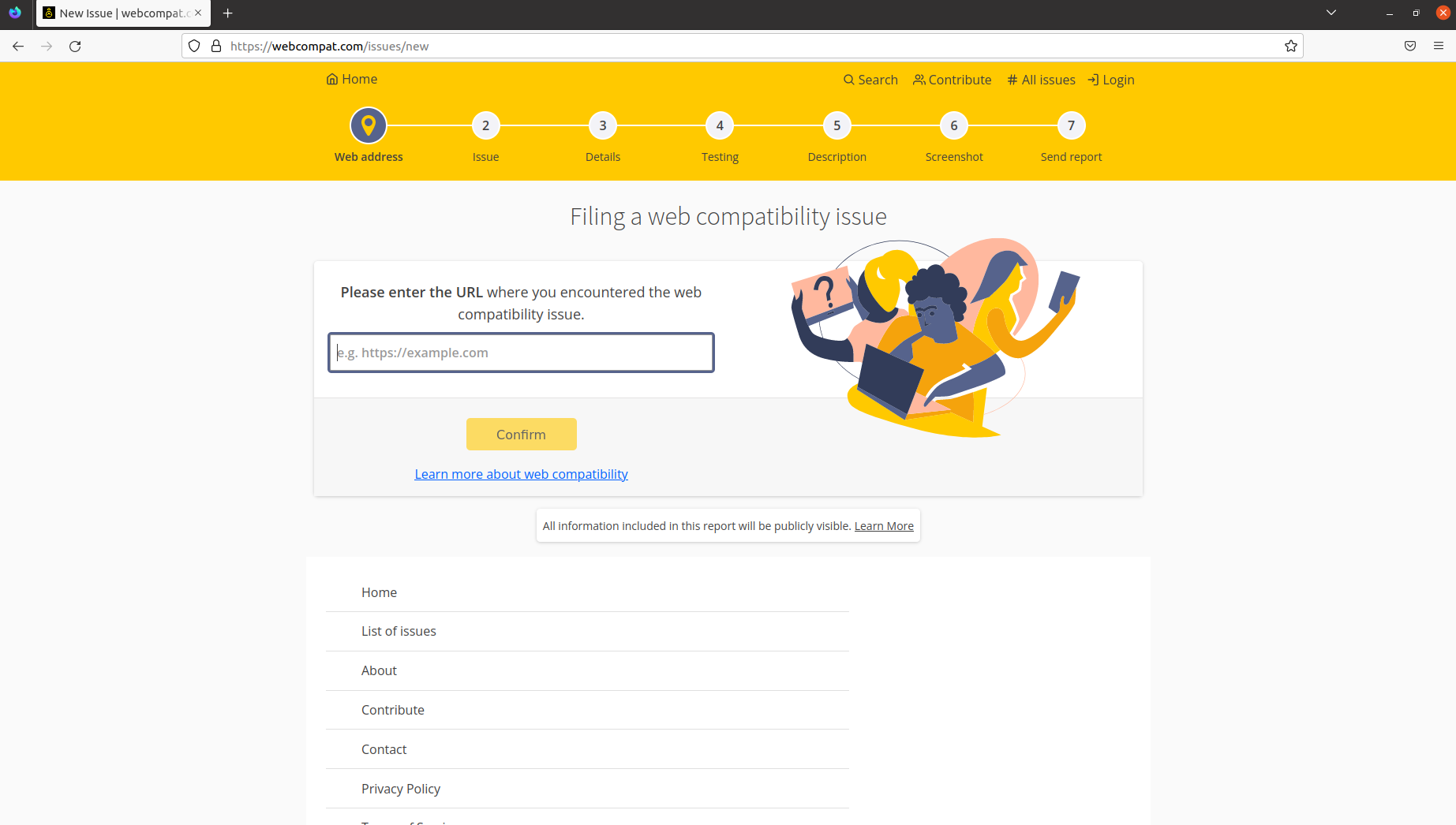The height and width of the screenshot is (825, 1456).
Task: Open the Firefox hamburger menu
Action: (x=1437, y=46)
